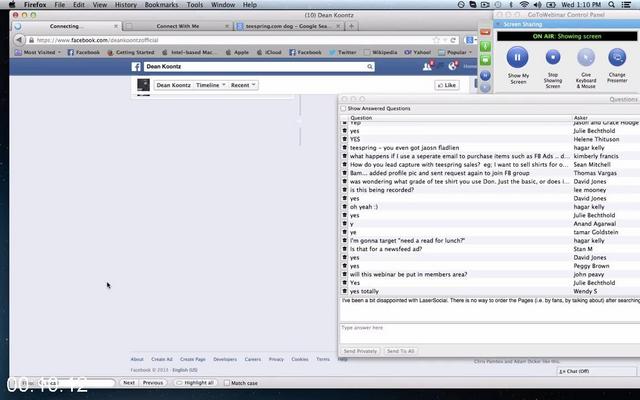Click the Like button on the page
640x400 pixels.
pyautogui.click(x=447, y=85)
